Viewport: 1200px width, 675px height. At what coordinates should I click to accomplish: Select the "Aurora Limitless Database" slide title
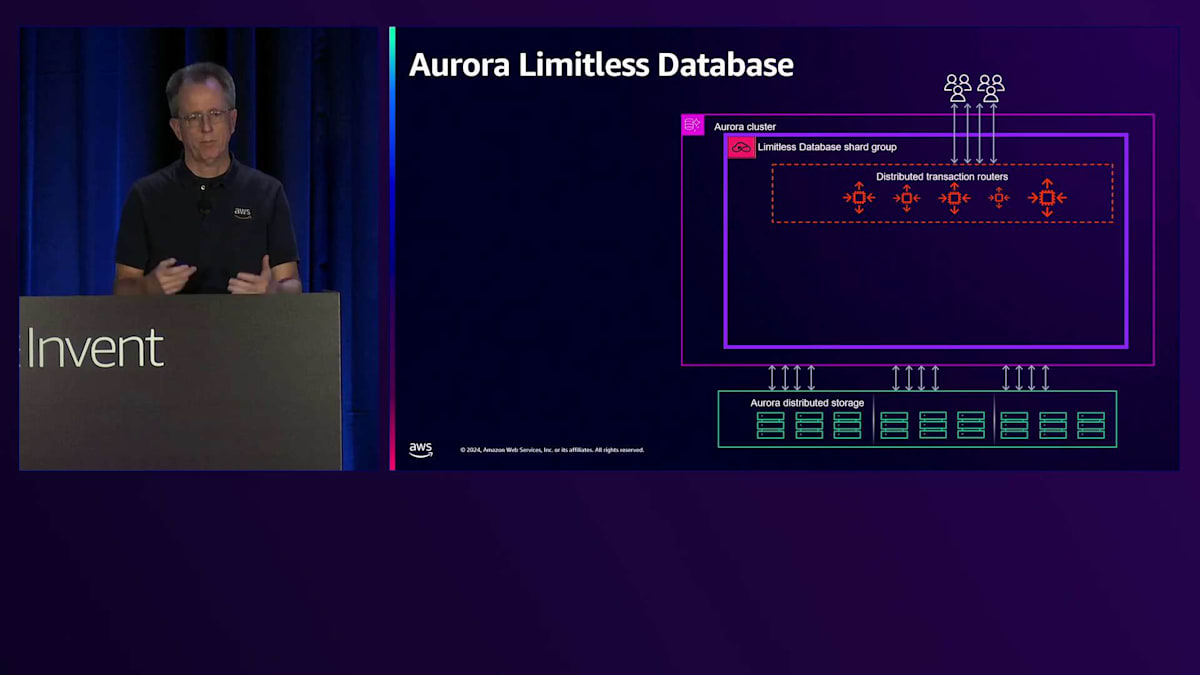pos(601,65)
